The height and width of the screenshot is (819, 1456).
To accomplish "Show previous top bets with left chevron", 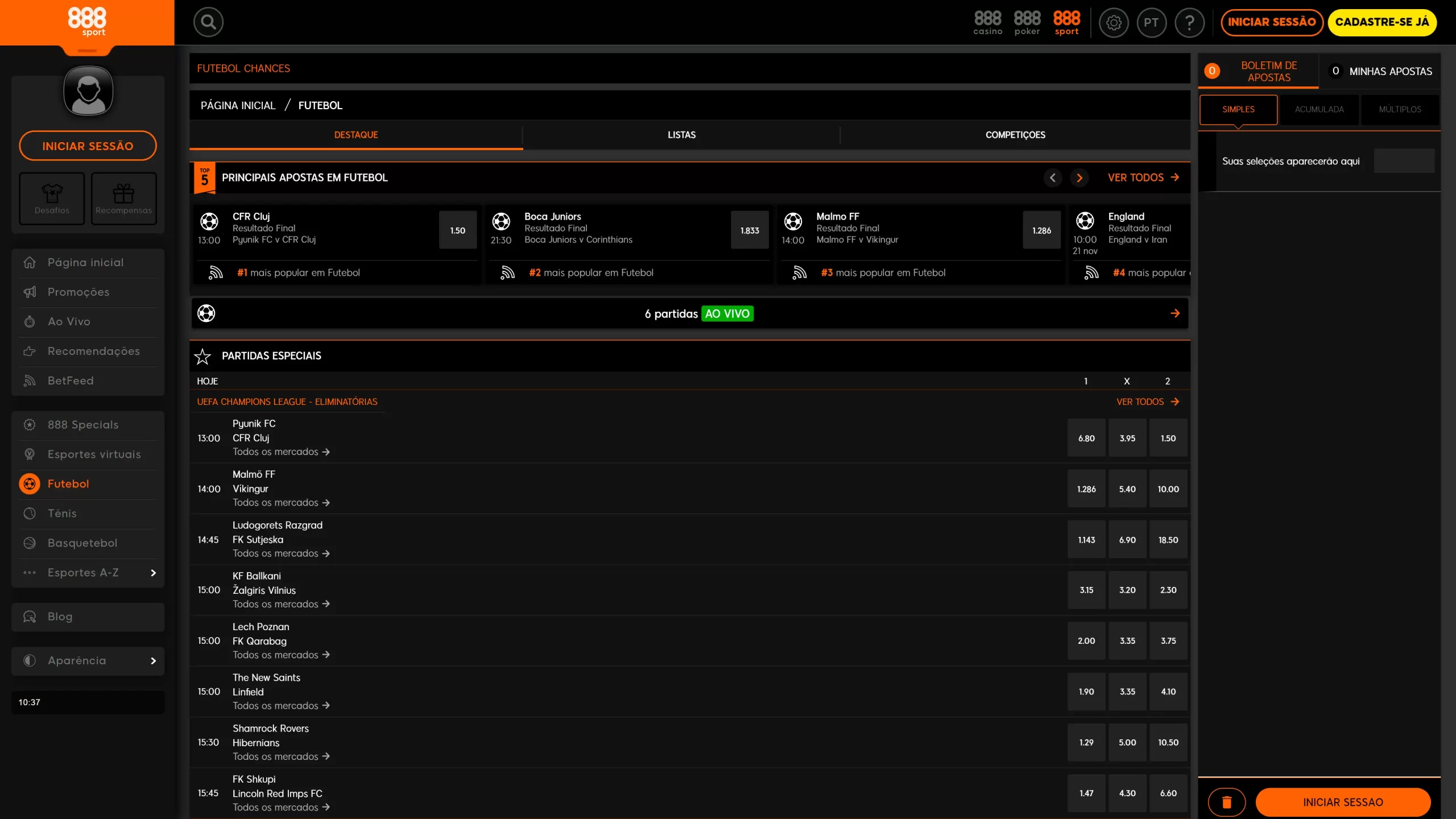I will click(x=1052, y=178).
